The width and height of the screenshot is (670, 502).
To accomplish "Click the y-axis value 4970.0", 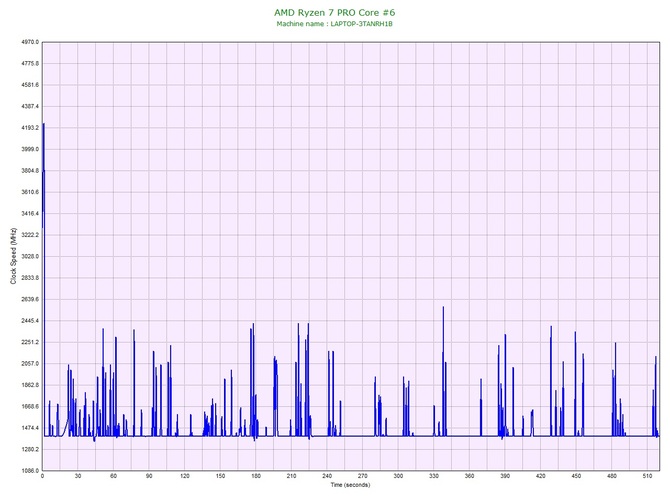I will (30, 42).
